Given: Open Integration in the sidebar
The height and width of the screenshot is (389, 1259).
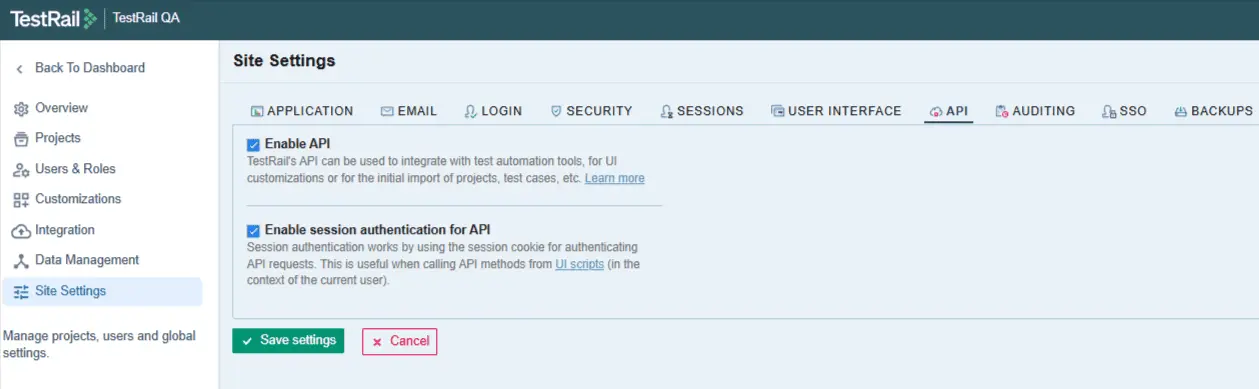Looking at the screenshot, I should [65, 230].
